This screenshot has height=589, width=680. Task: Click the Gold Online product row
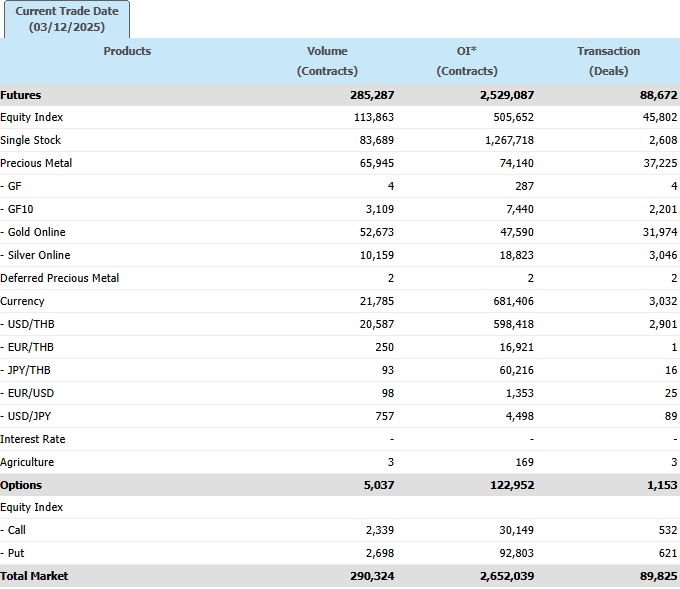coord(35,232)
